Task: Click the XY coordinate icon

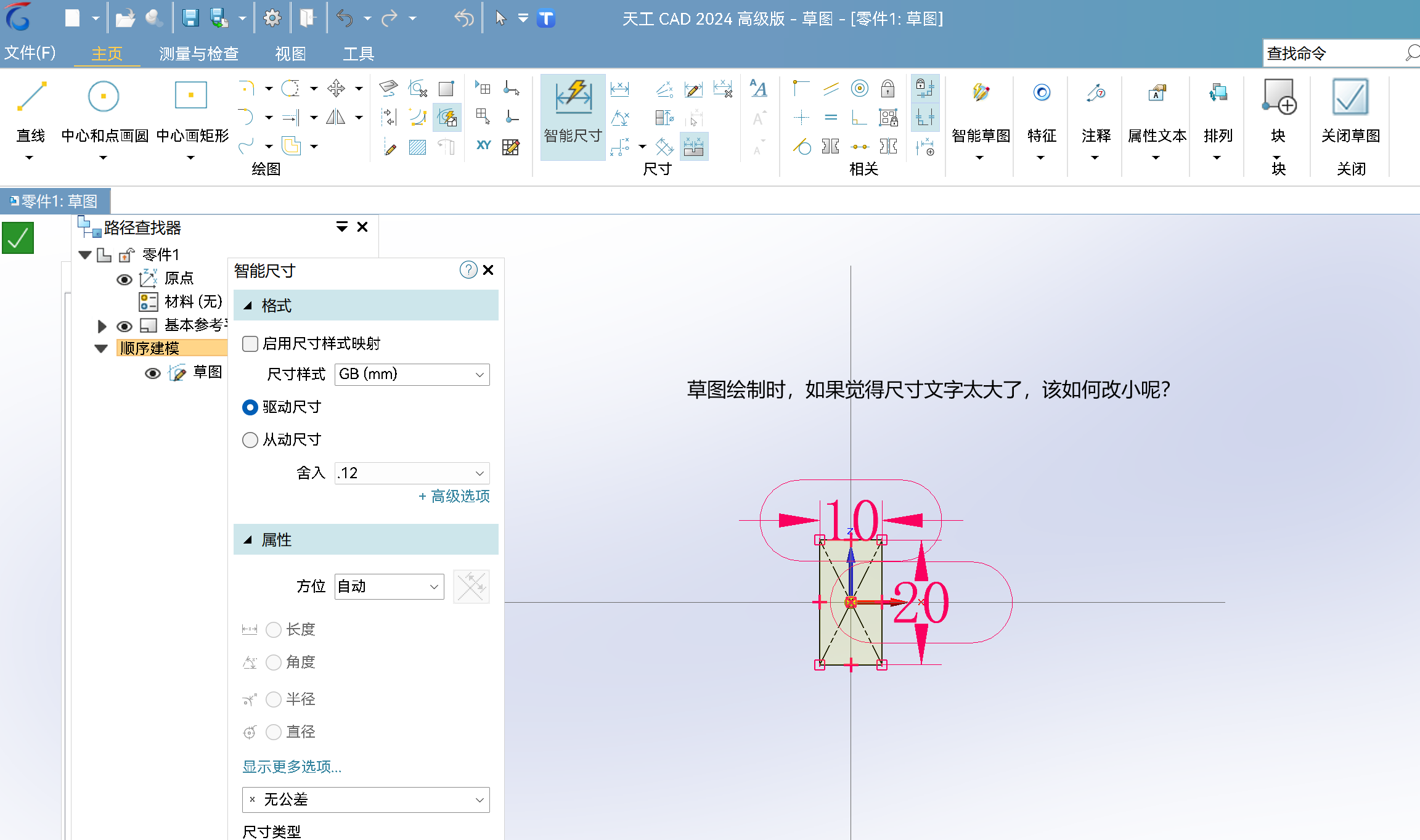Action: 483,145
